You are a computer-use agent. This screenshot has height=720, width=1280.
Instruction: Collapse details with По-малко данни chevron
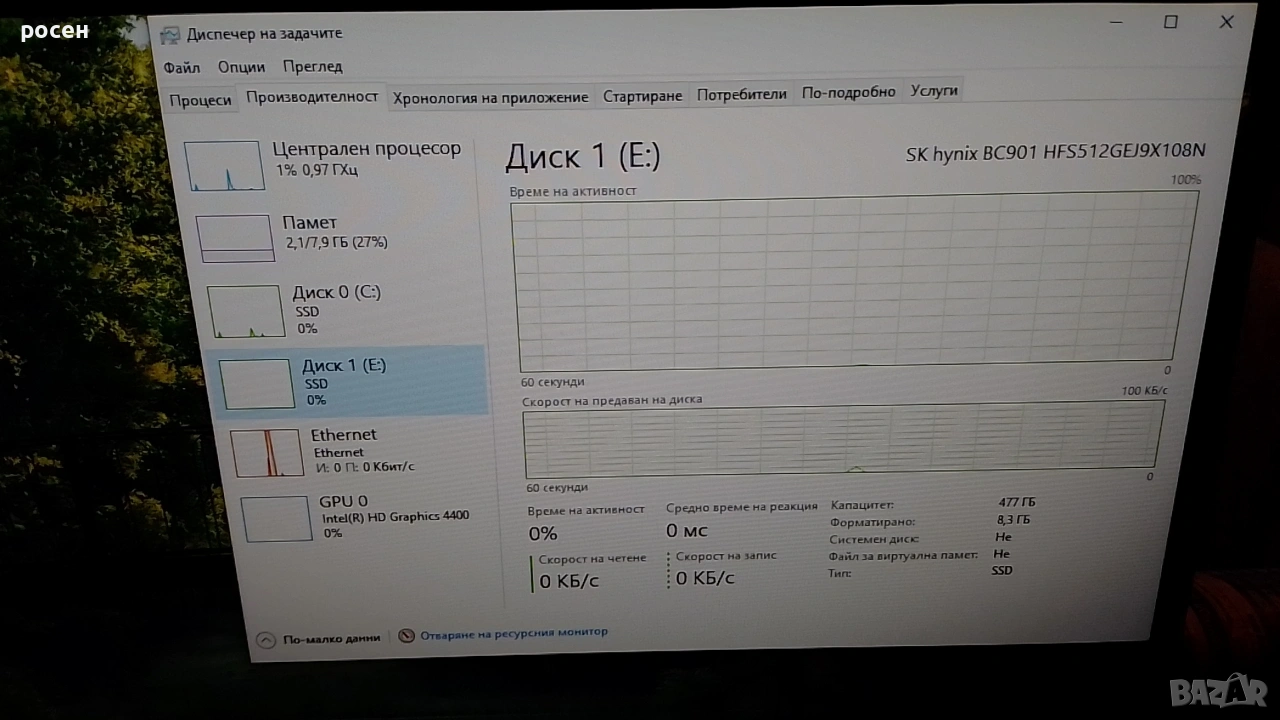(266, 640)
